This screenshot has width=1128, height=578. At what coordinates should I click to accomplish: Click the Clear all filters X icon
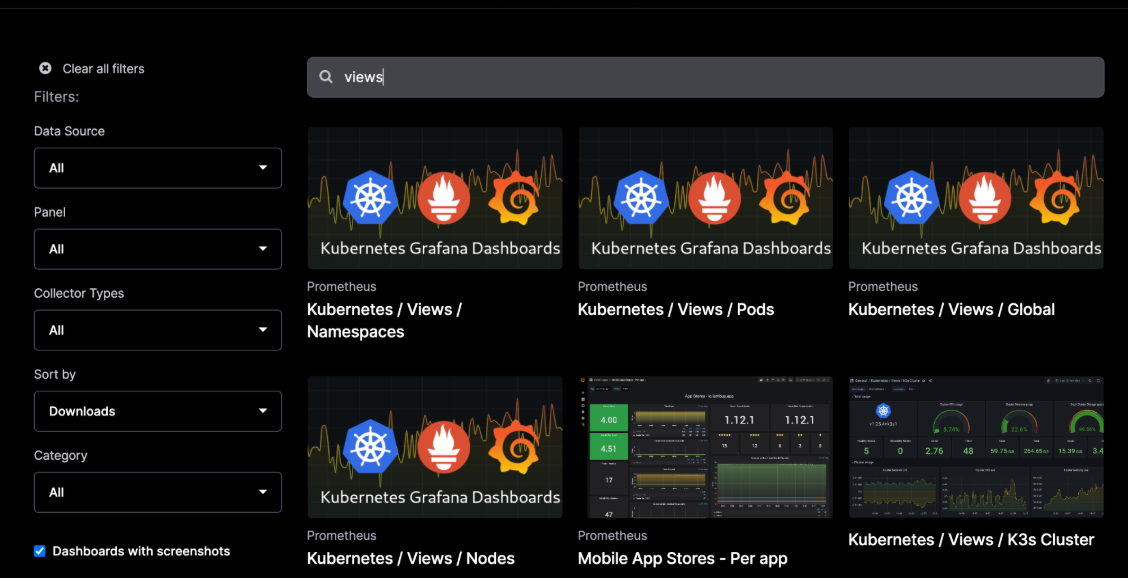pos(45,68)
